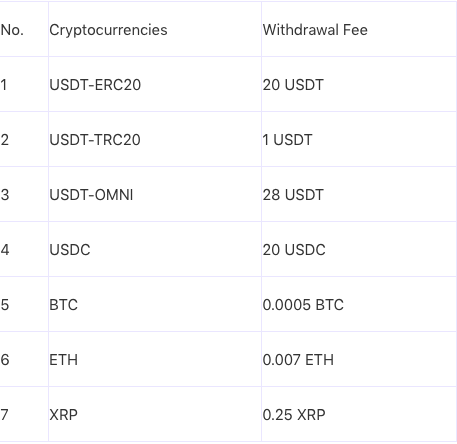
Task: Click the 28 USDT fee value
Action: click(293, 195)
